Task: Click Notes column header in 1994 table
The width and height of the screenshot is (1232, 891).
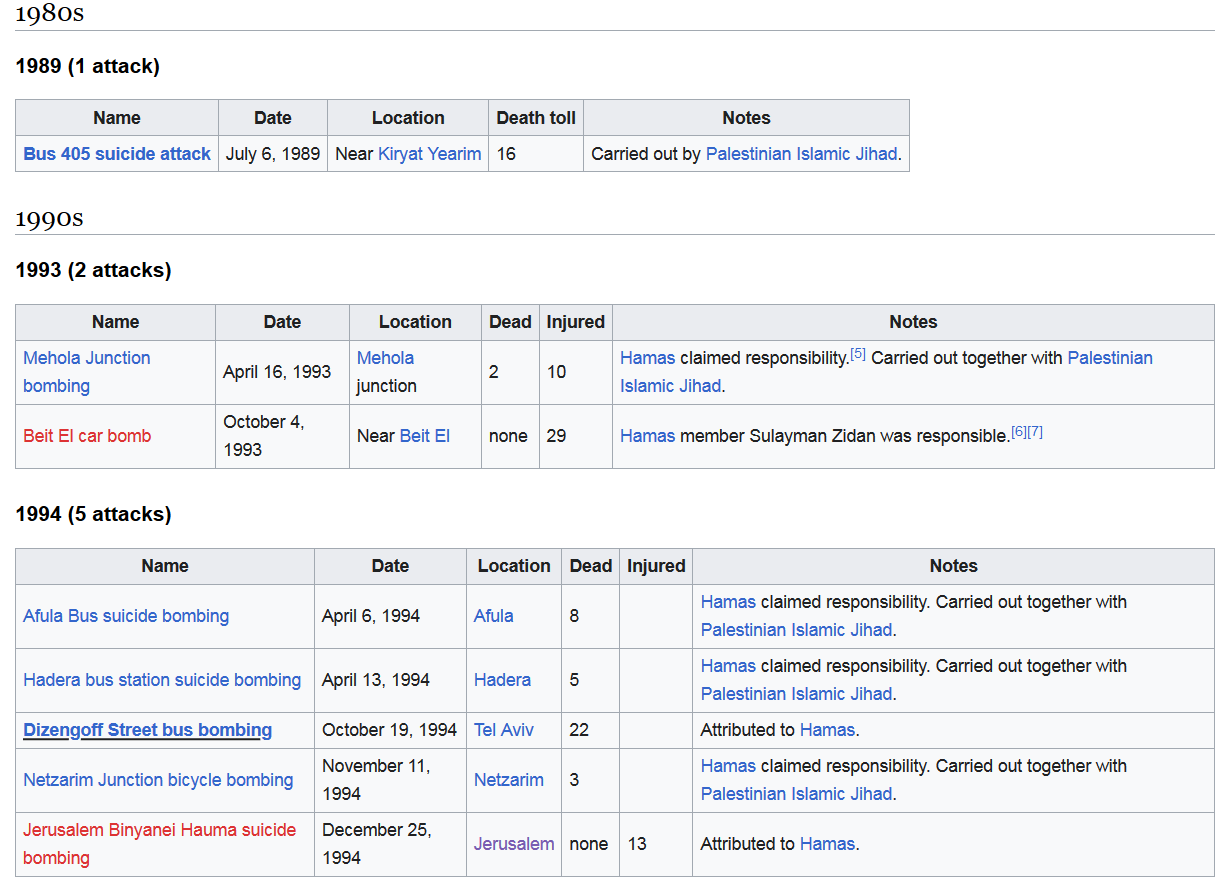Action: click(x=954, y=566)
